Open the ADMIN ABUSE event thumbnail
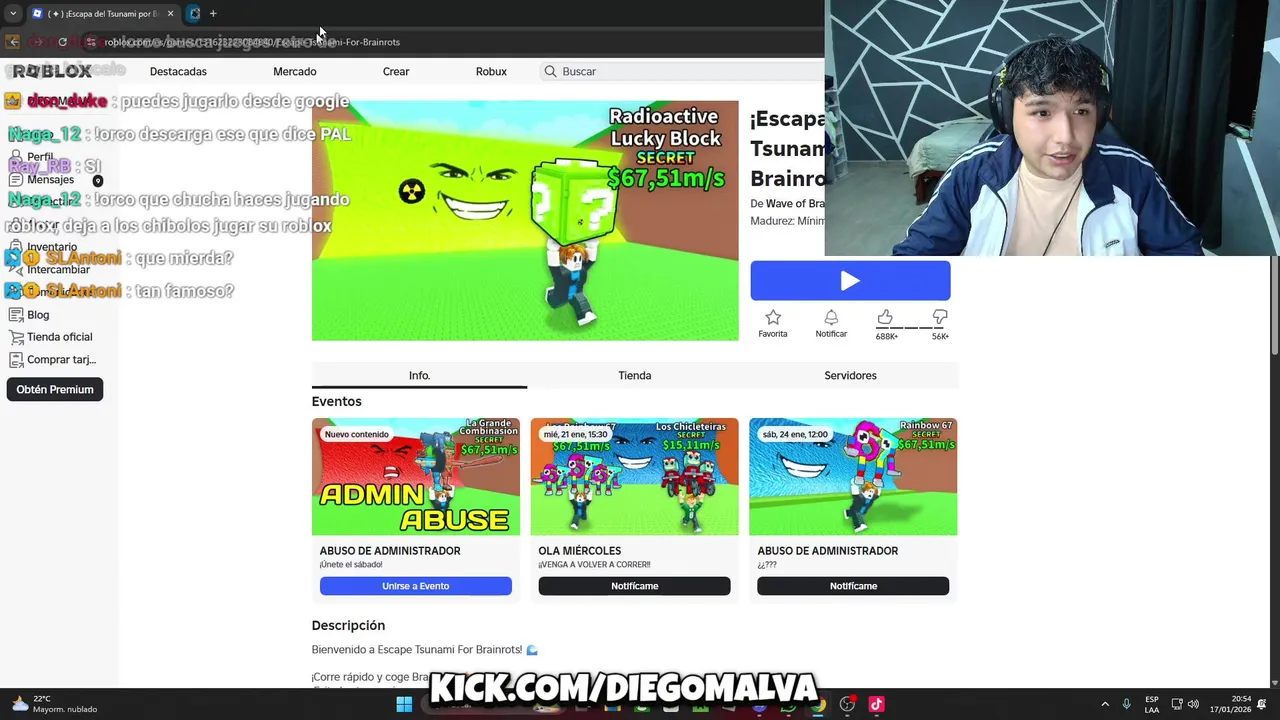1280x720 pixels. [415, 476]
